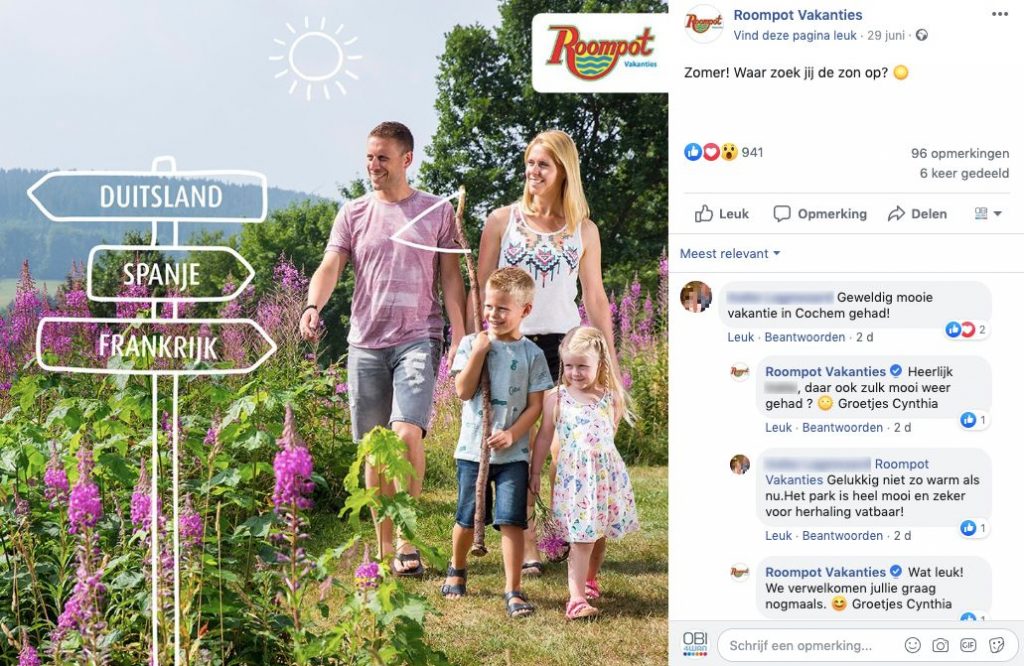Toggle Leuk on the Cochem comment
The height and width of the screenshot is (666, 1024).
click(x=741, y=337)
